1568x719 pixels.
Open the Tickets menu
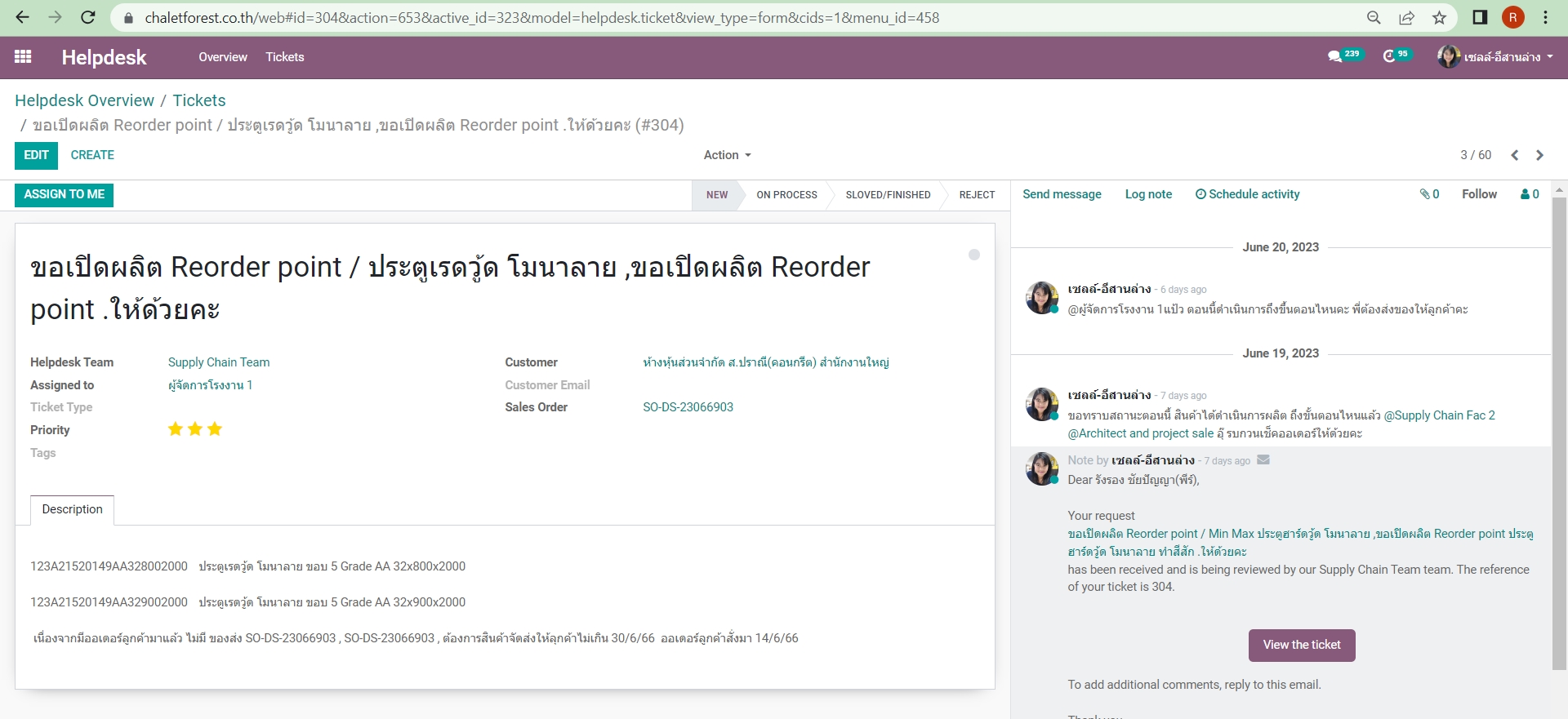coord(284,56)
